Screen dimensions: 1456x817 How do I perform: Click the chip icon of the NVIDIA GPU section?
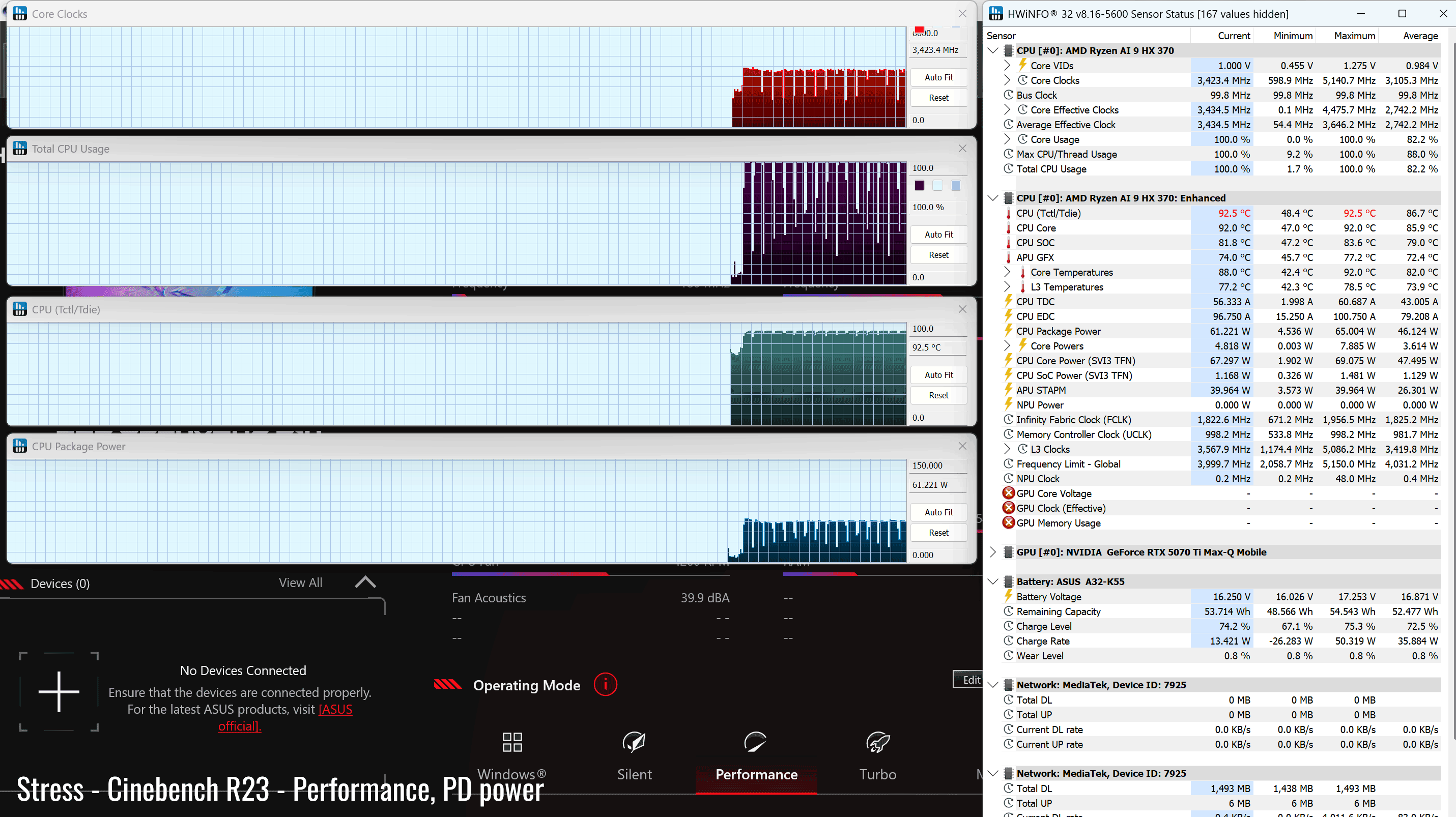[1008, 552]
